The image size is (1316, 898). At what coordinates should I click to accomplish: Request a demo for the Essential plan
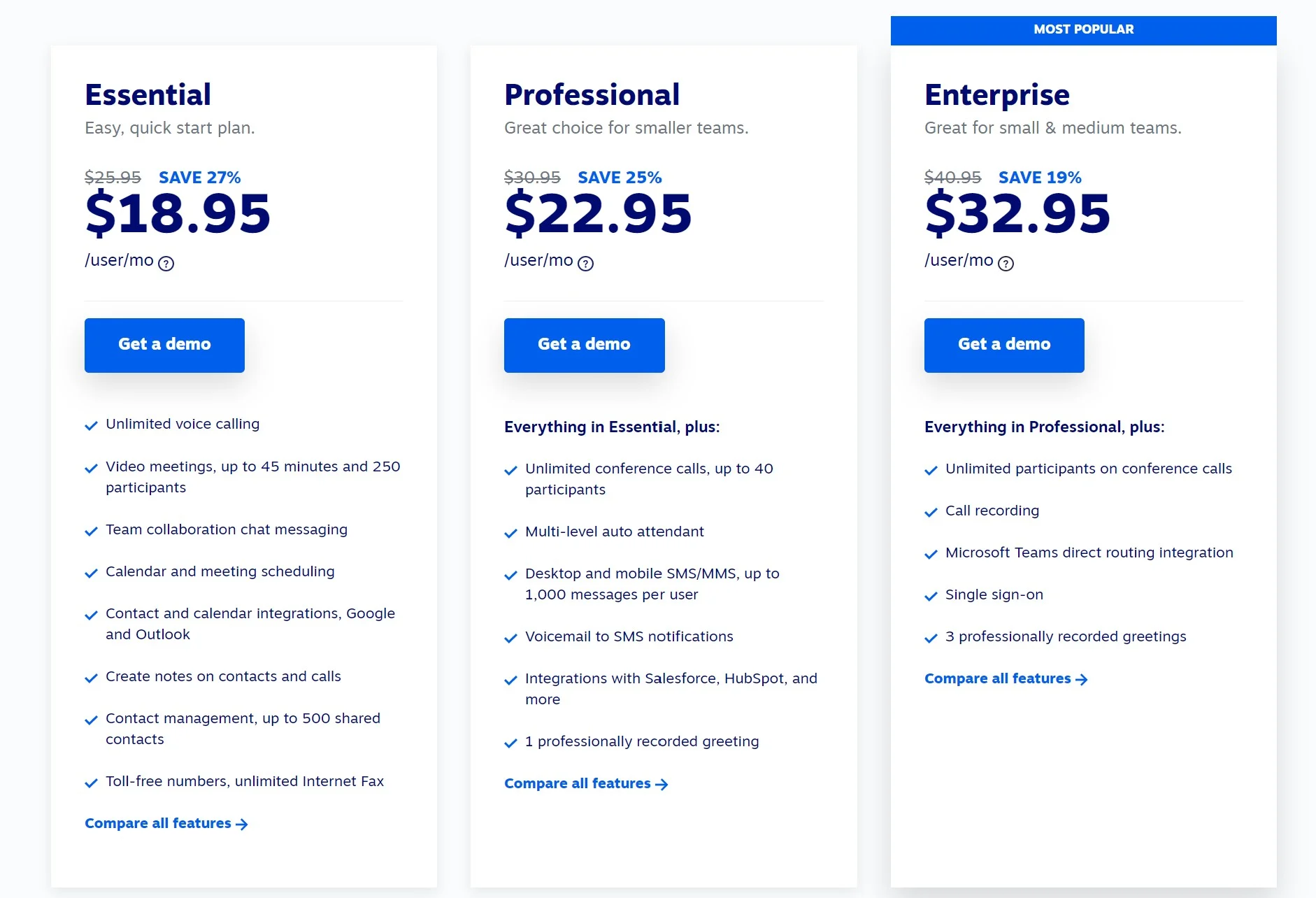point(164,345)
